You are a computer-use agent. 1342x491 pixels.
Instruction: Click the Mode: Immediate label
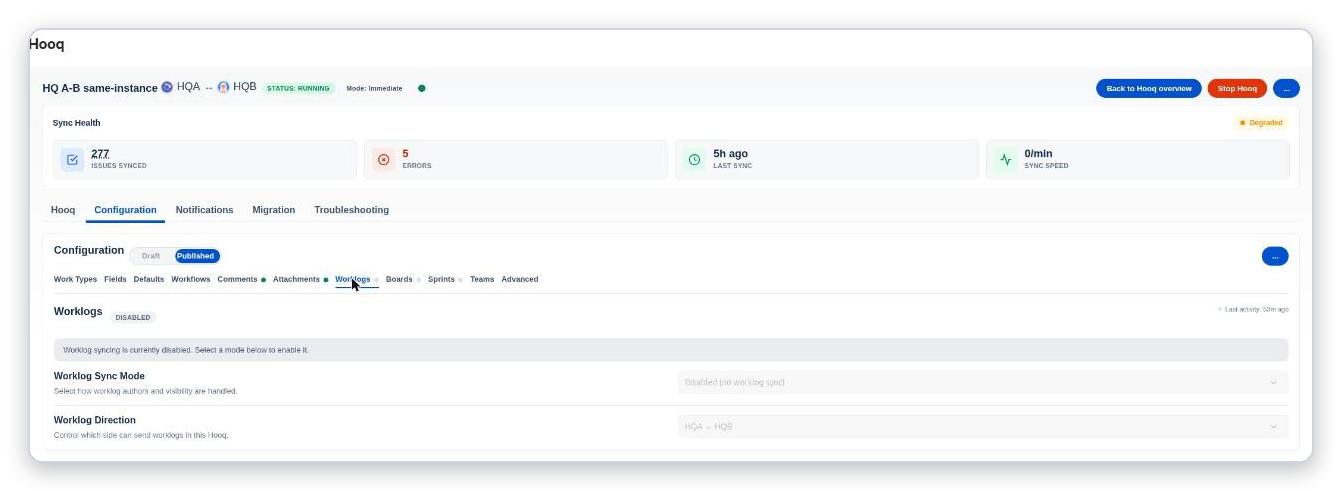pyautogui.click(x=374, y=88)
